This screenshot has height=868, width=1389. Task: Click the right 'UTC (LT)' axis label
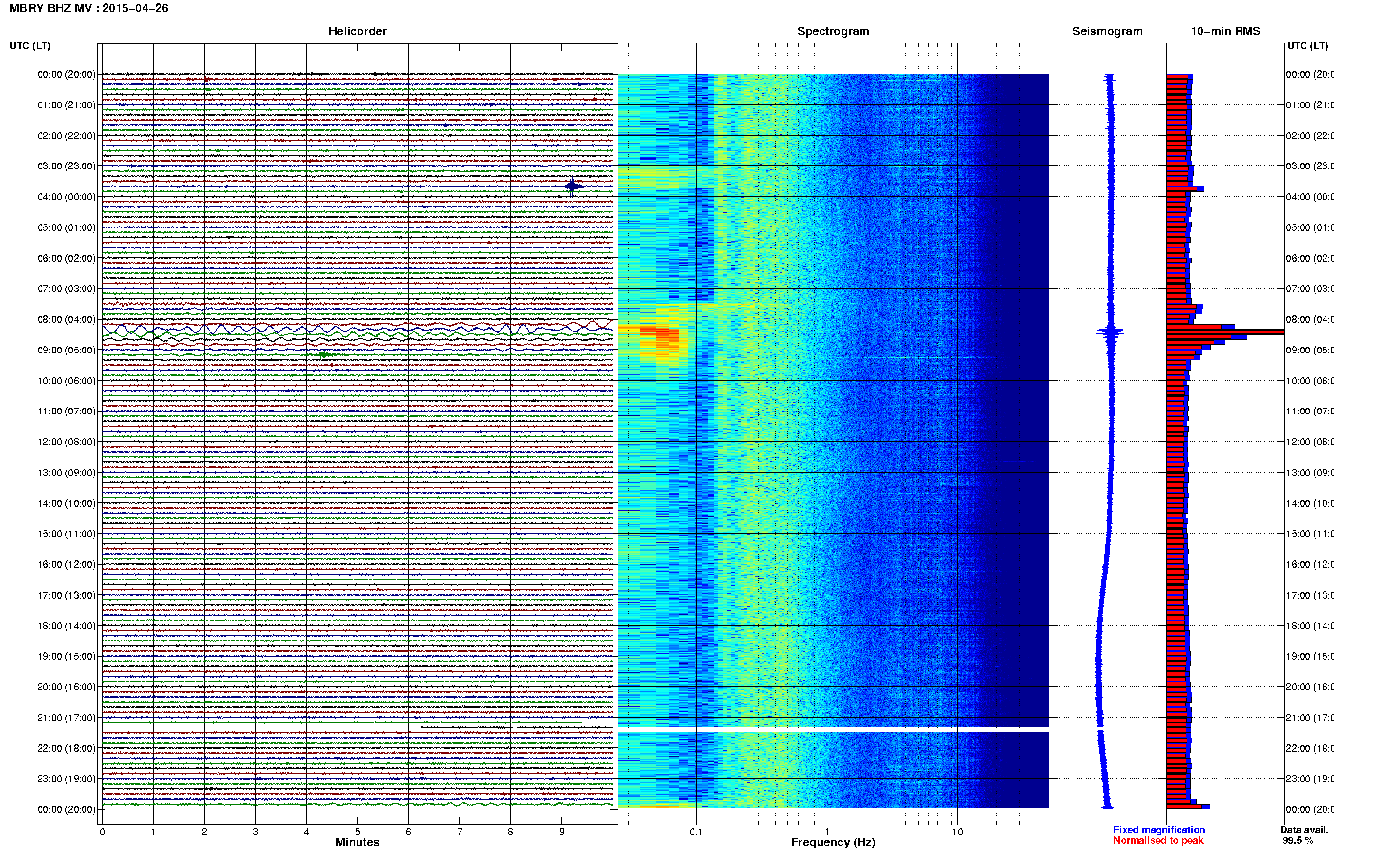coord(1307,45)
